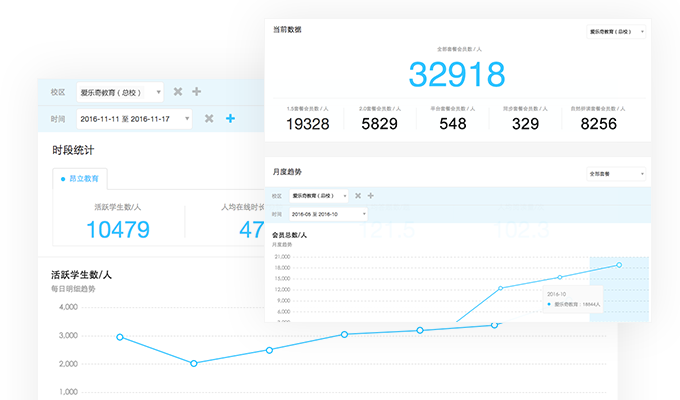Click first data point on 活跃学生数 chart
This screenshot has width=680, height=400.
coord(120,337)
